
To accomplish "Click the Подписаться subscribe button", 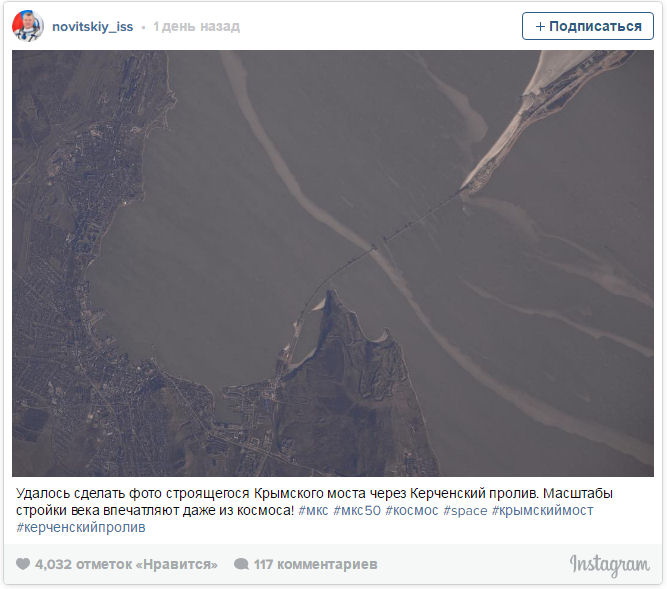I will (587, 26).
